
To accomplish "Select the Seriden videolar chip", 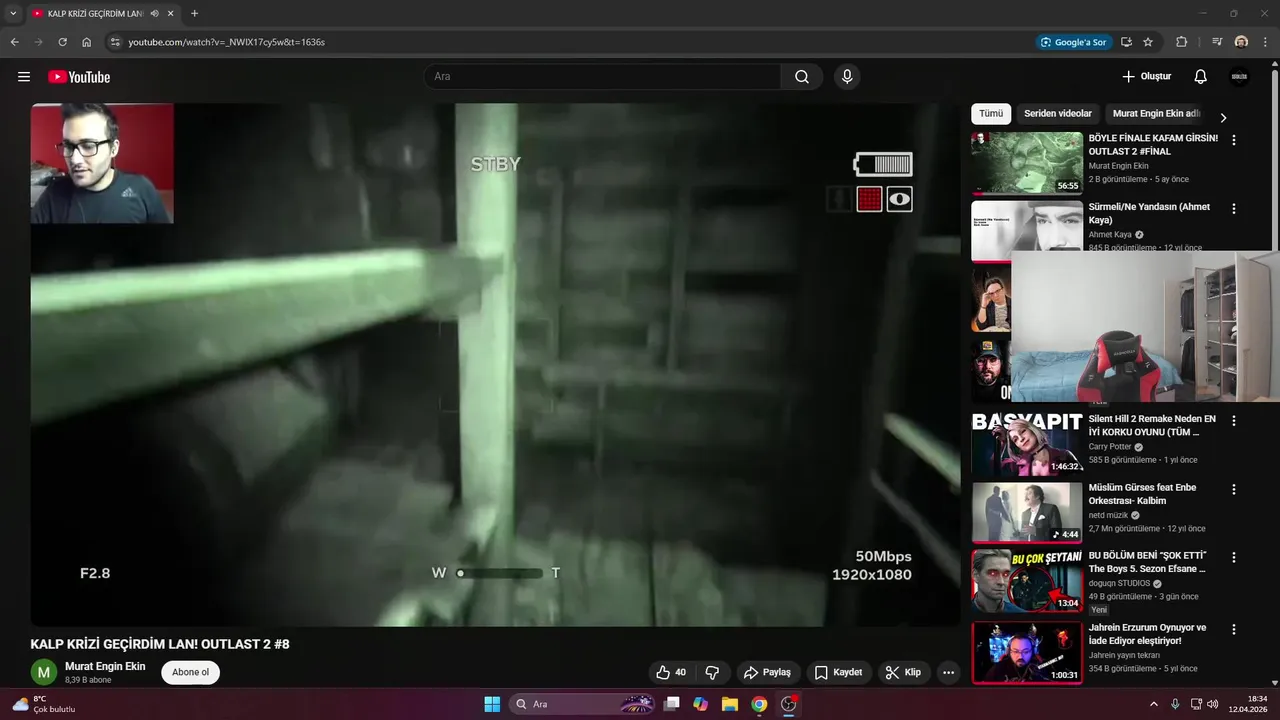I will [x=1058, y=114].
